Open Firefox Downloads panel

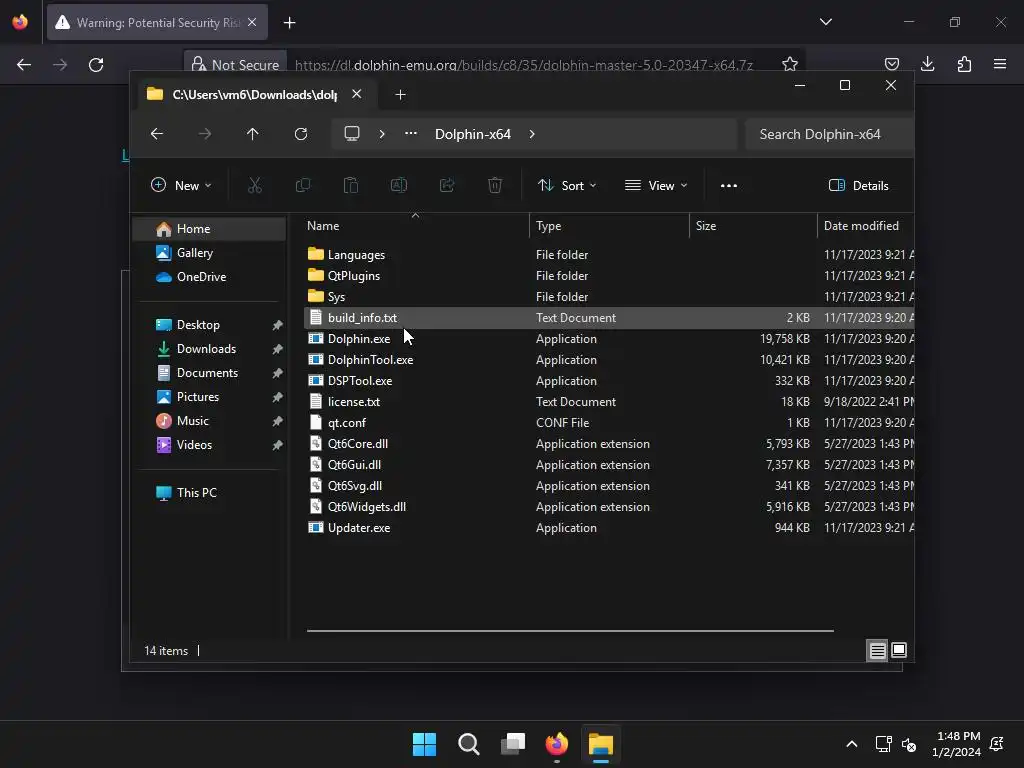coord(927,64)
